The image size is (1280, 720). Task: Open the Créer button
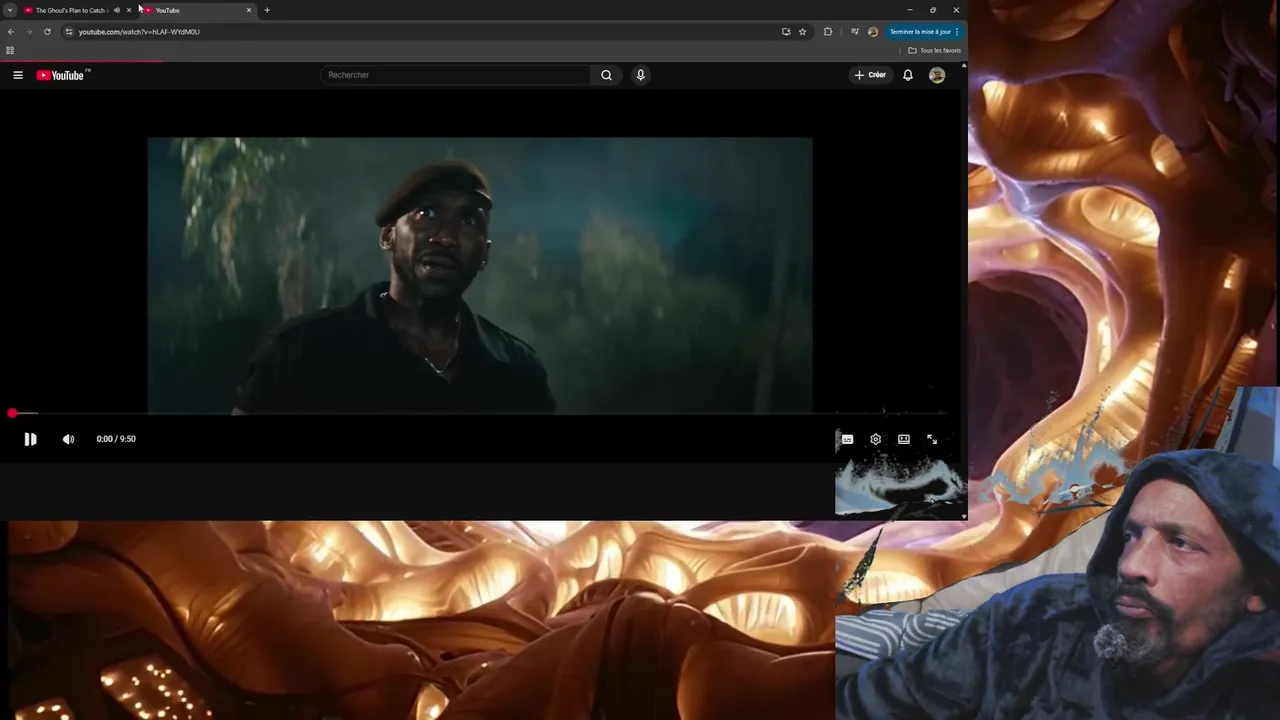click(870, 75)
